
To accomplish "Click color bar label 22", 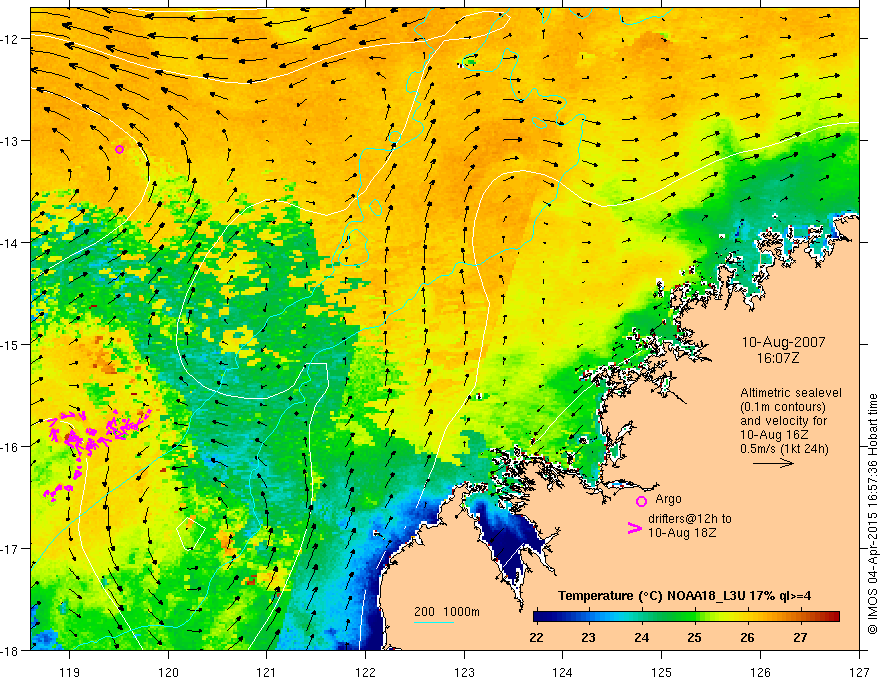I will (x=536, y=637).
